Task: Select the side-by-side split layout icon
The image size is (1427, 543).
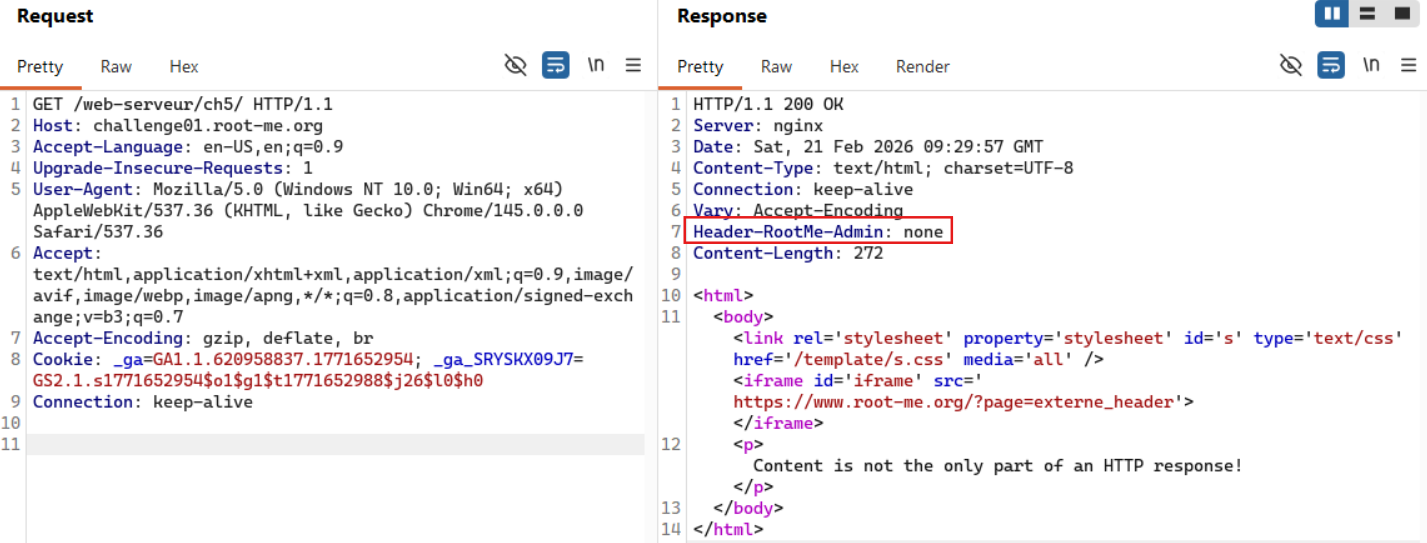Action: [x=1332, y=14]
